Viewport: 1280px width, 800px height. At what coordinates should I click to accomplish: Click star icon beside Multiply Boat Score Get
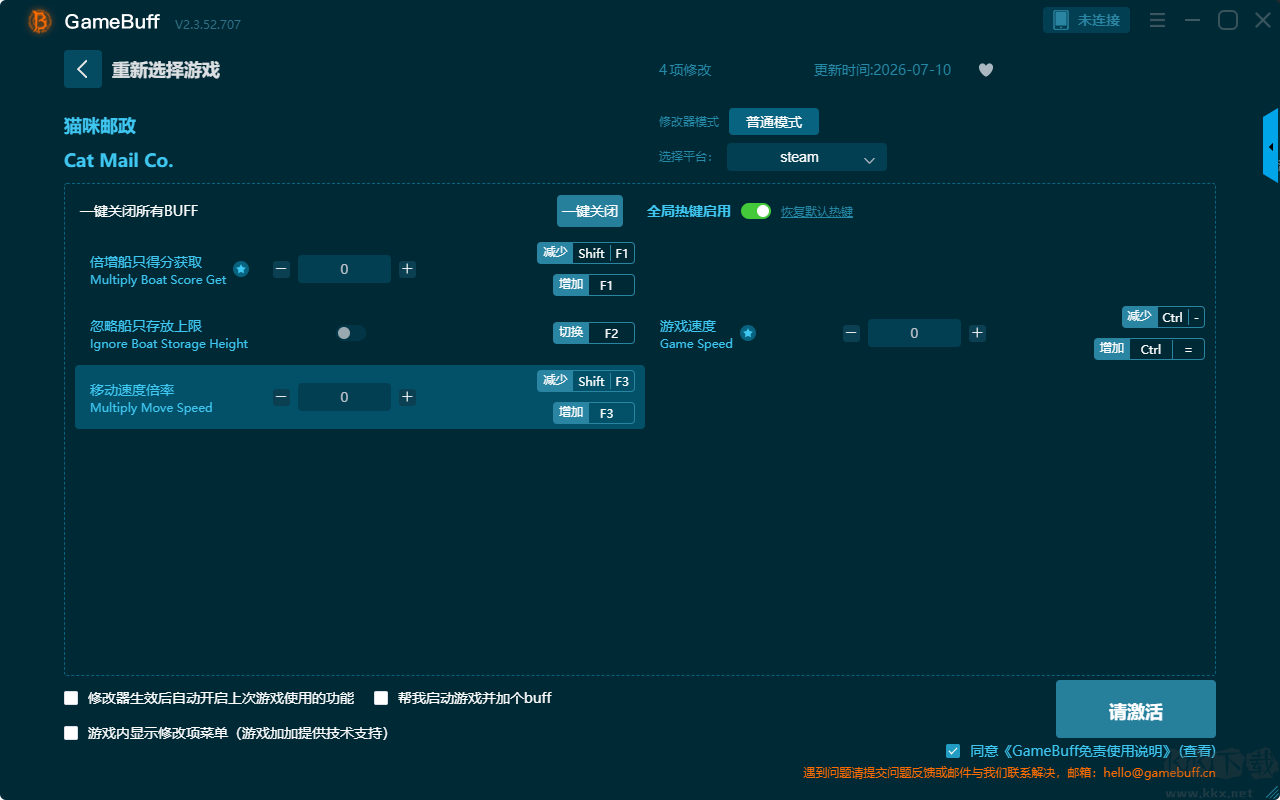241,269
